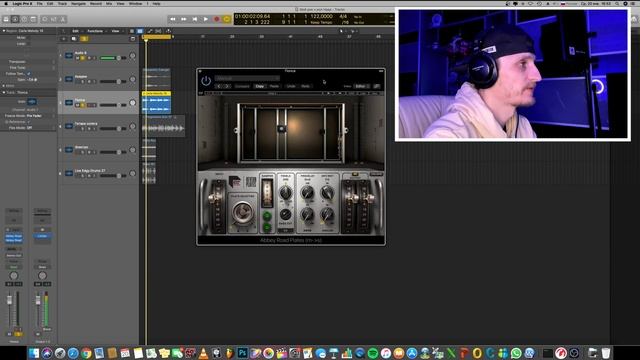Open the Mixer from the control bar
The width and height of the screenshot is (640, 360).
tap(53, 19)
